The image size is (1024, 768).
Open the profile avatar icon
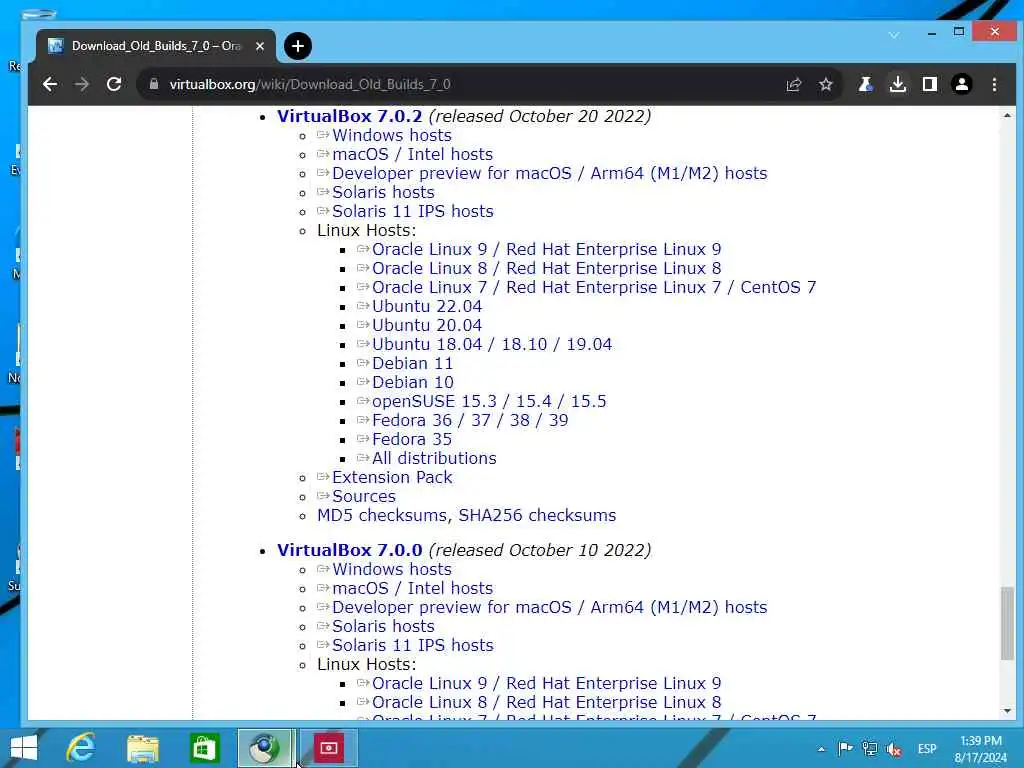coord(962,84)
